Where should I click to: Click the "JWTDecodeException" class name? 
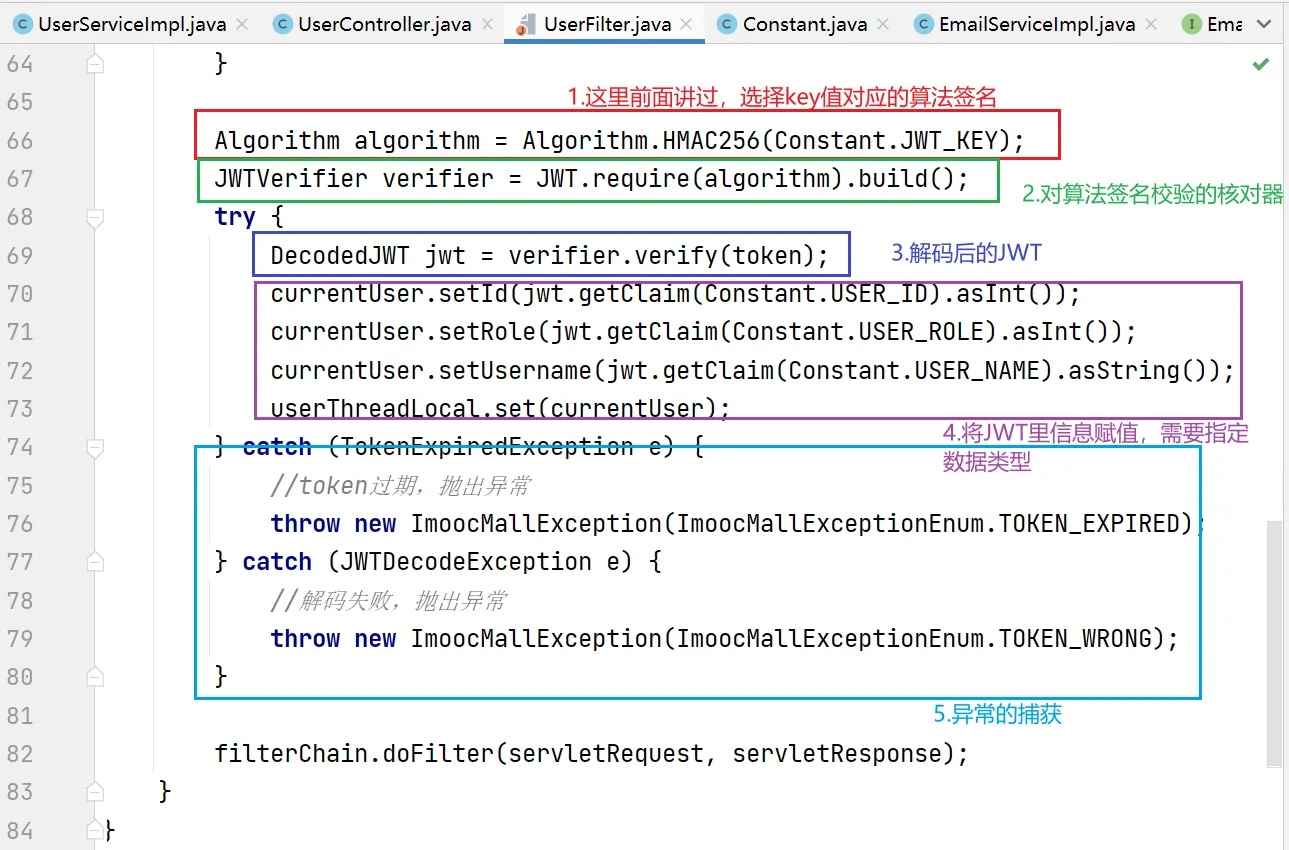coord(466,562)
